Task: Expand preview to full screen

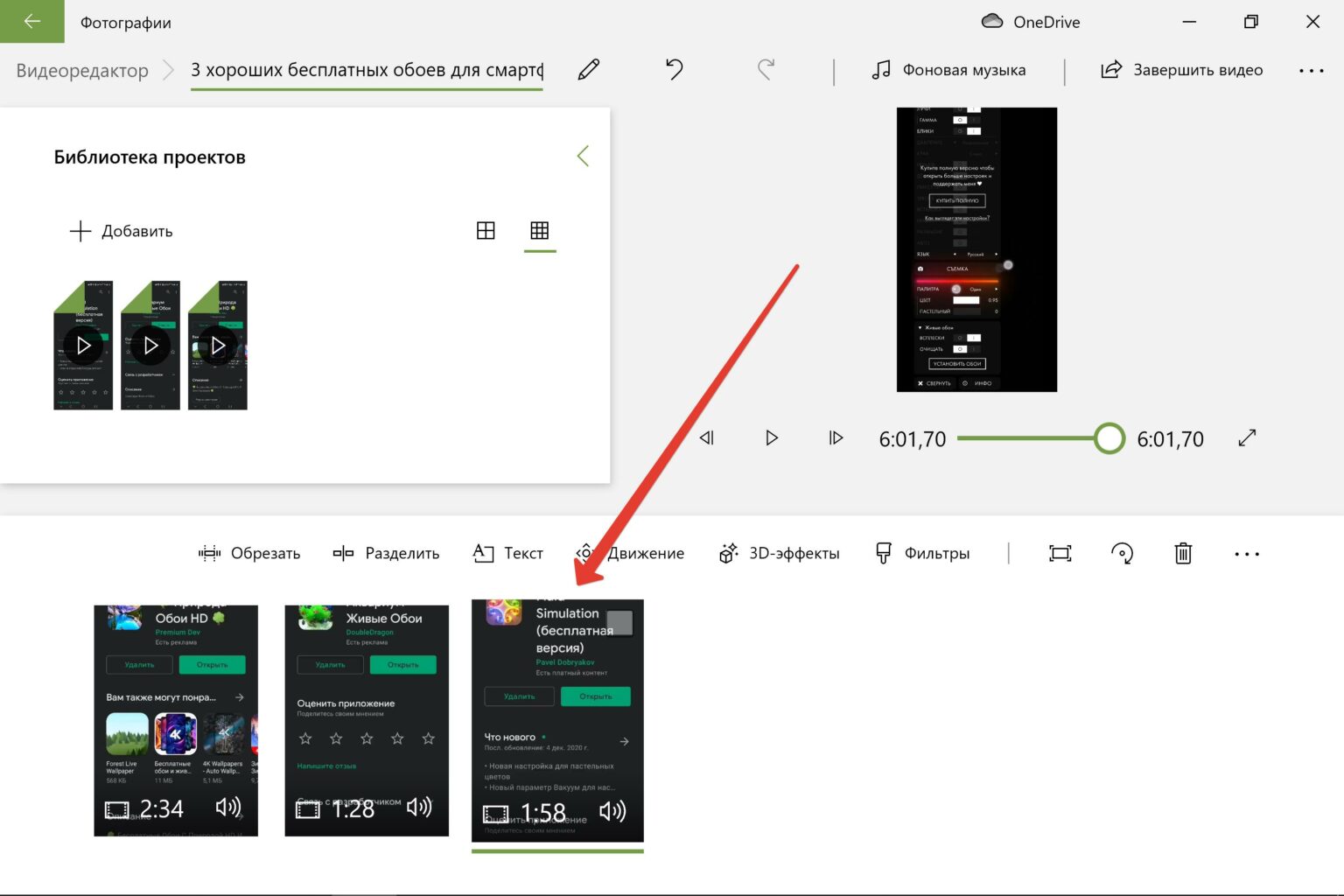Action: 1248,437
